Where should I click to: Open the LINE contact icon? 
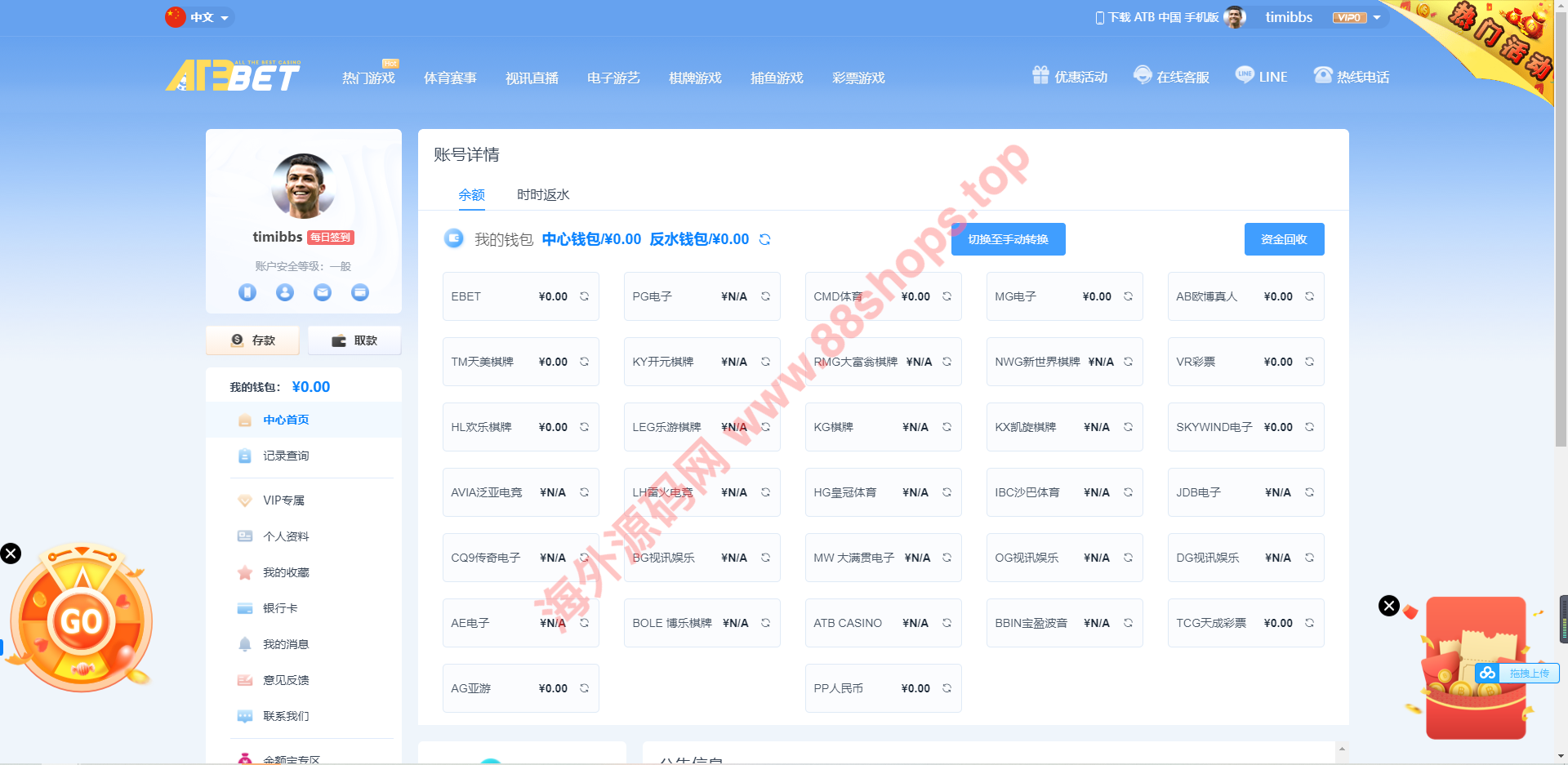tap(1245, 76)
